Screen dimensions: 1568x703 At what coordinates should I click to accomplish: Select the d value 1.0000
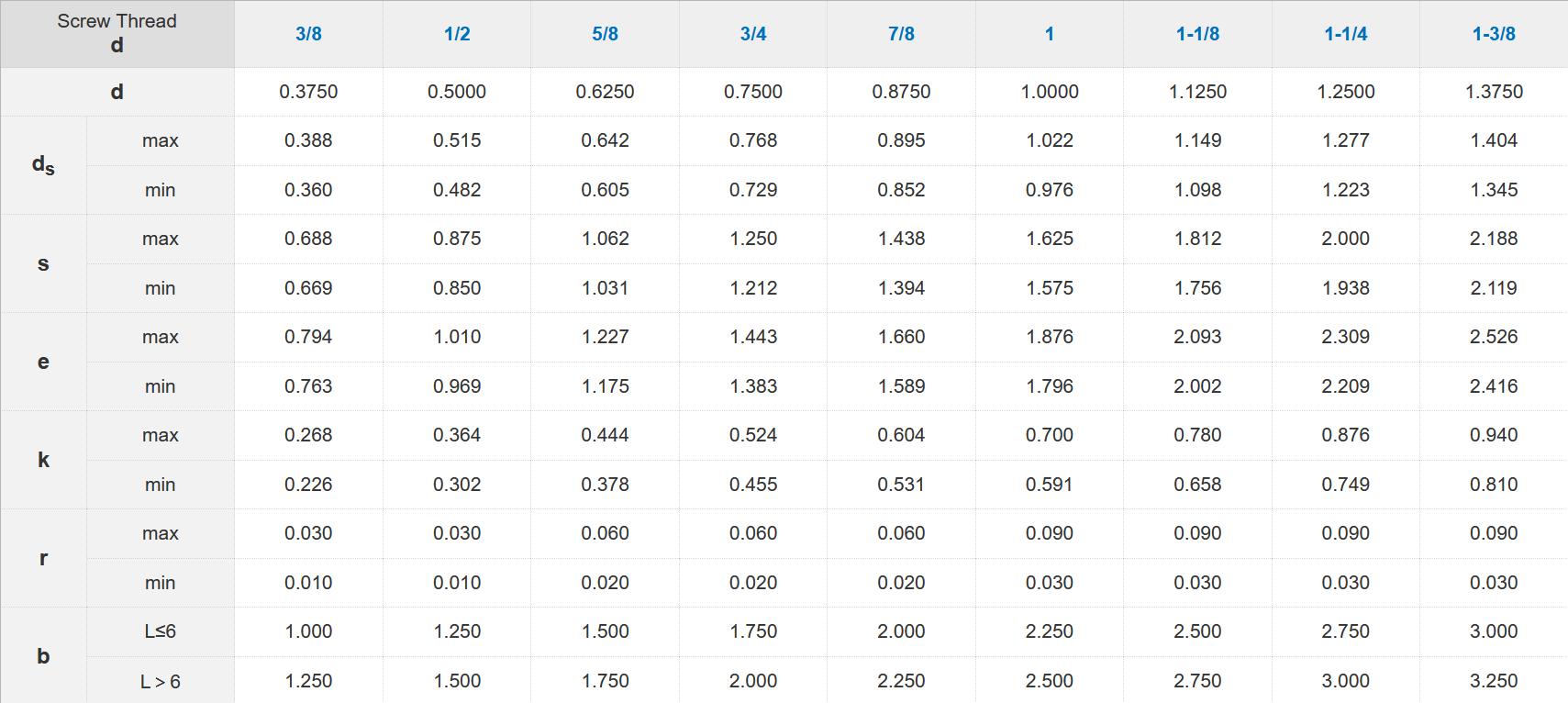click(1050, 92)
